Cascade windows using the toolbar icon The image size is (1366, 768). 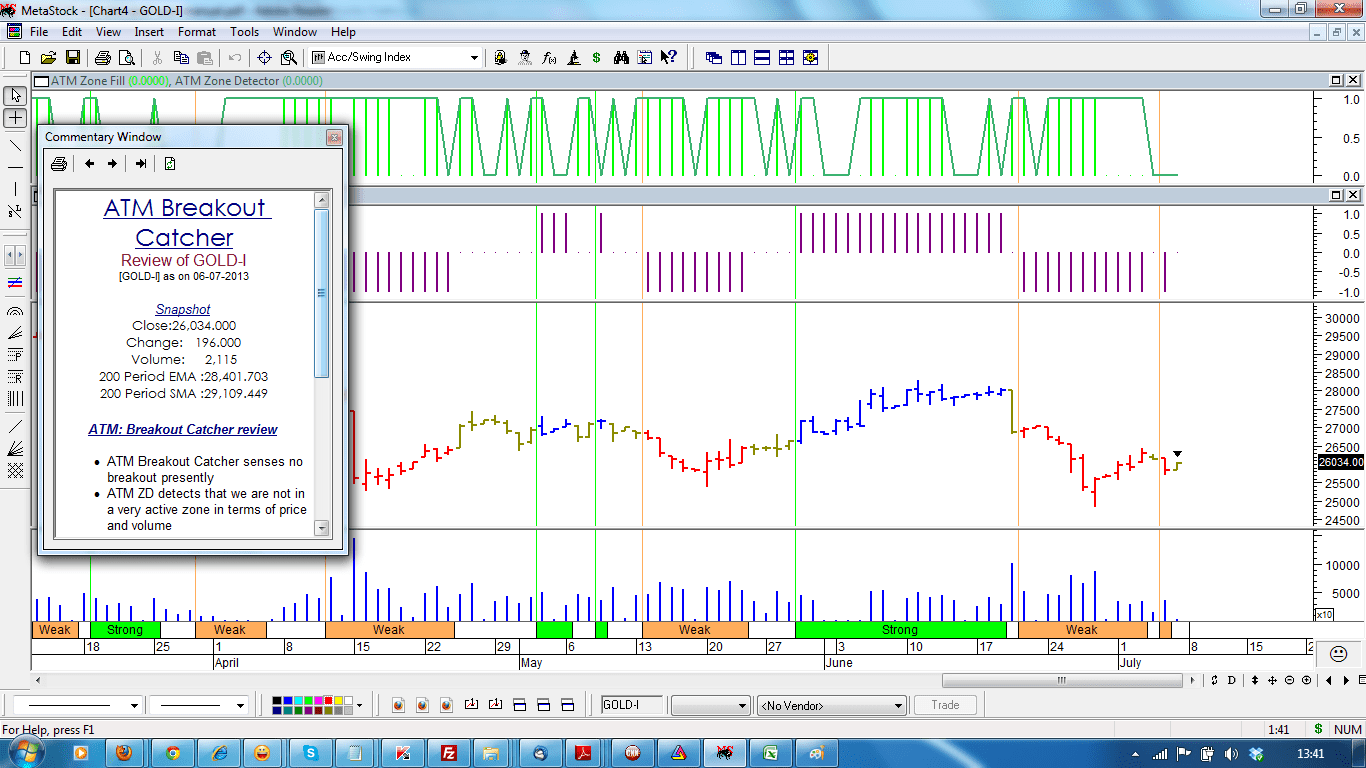tap(714, 58)
